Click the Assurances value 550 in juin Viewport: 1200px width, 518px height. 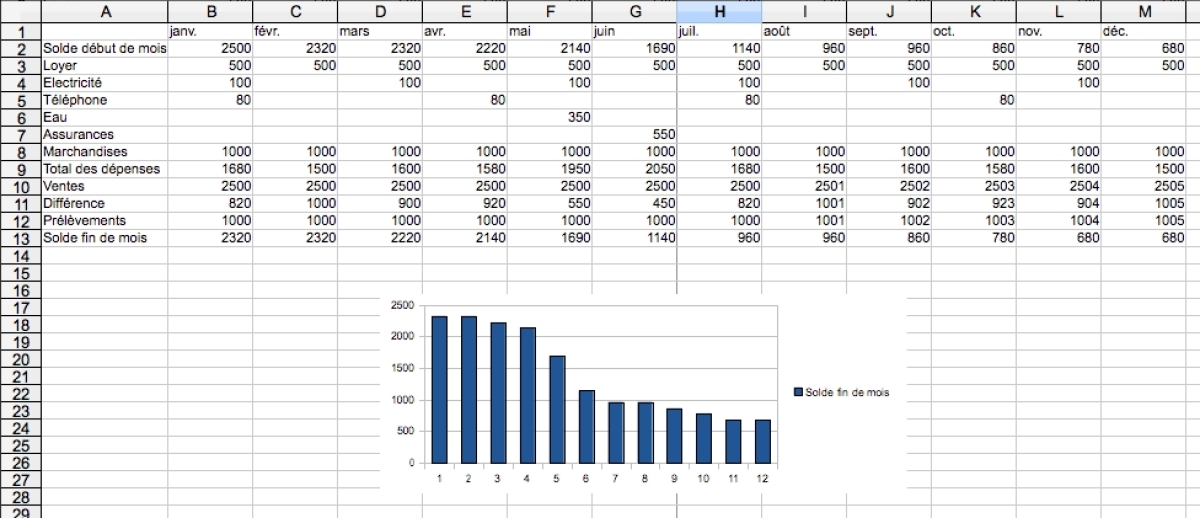tap(634, 134)
